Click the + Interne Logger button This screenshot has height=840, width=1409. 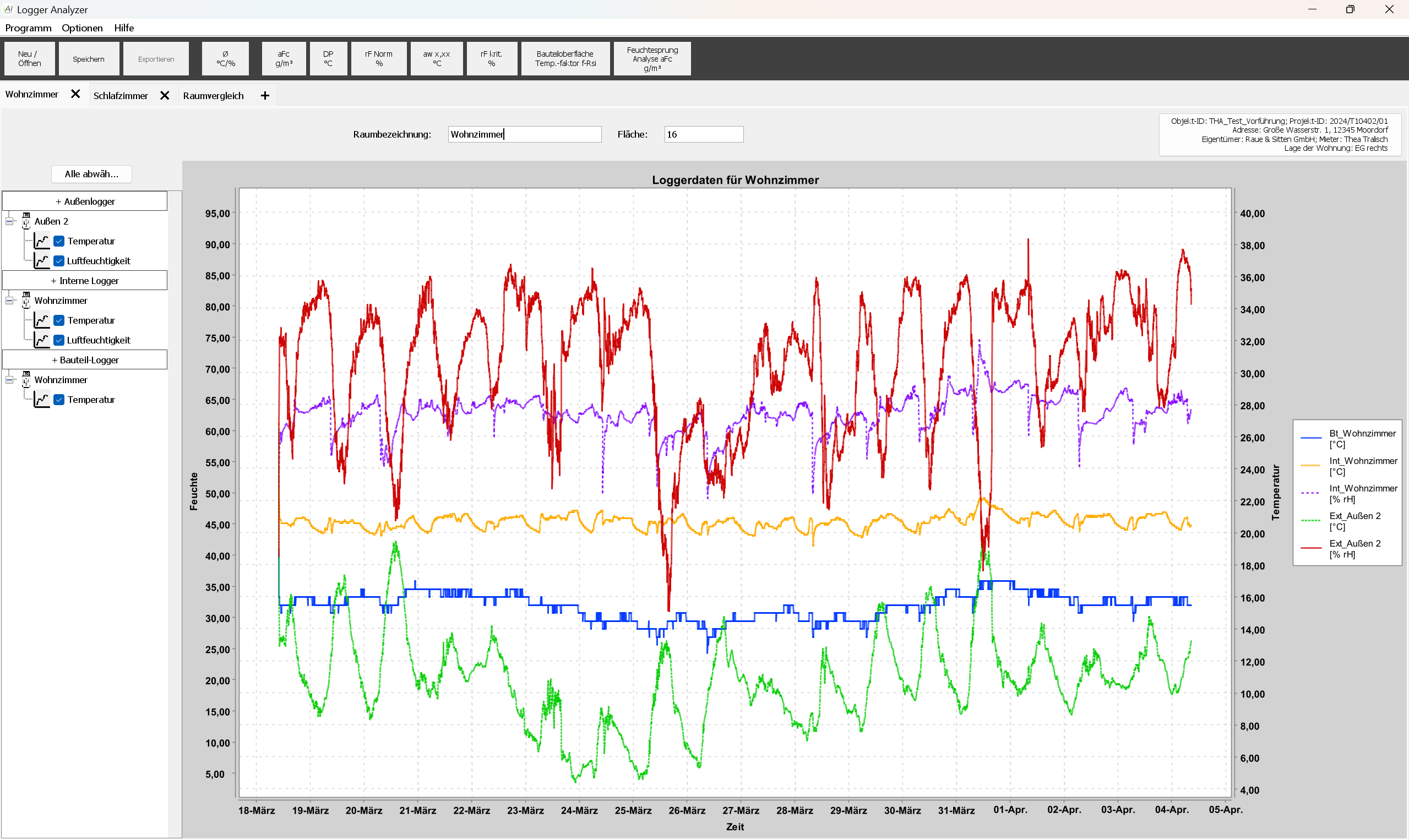tap(85, 281)
